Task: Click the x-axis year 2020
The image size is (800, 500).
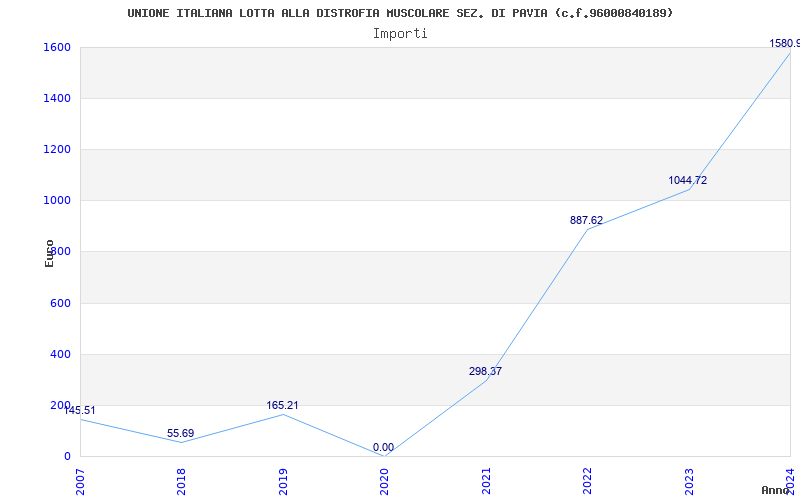Action: (384, 481)
